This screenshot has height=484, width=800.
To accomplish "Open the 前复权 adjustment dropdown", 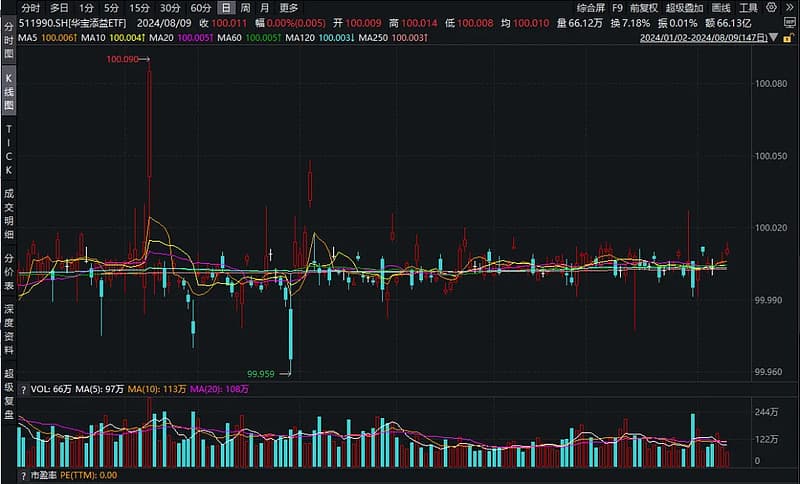I will pyautogui.click(x=644, y=8).
